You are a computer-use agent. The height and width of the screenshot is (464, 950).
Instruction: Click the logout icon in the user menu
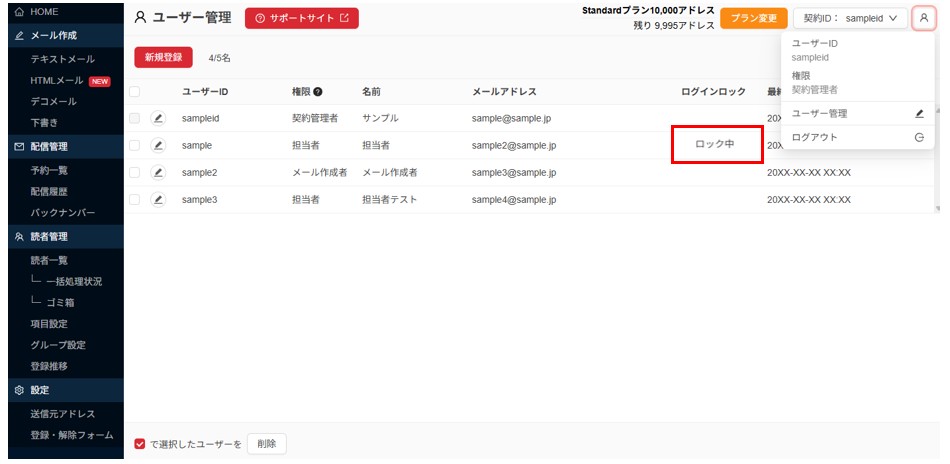pos(919,137)
